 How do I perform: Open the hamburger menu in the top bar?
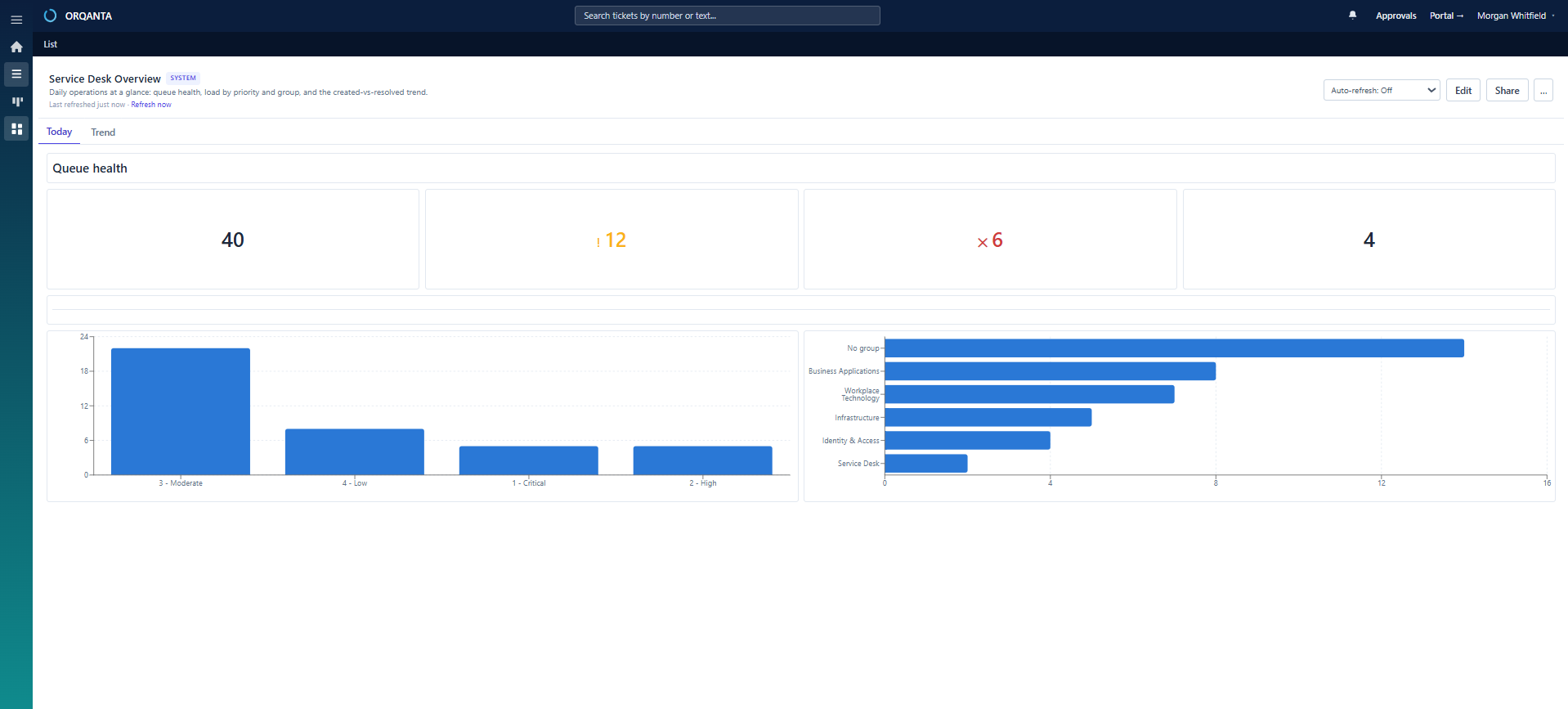16,20
